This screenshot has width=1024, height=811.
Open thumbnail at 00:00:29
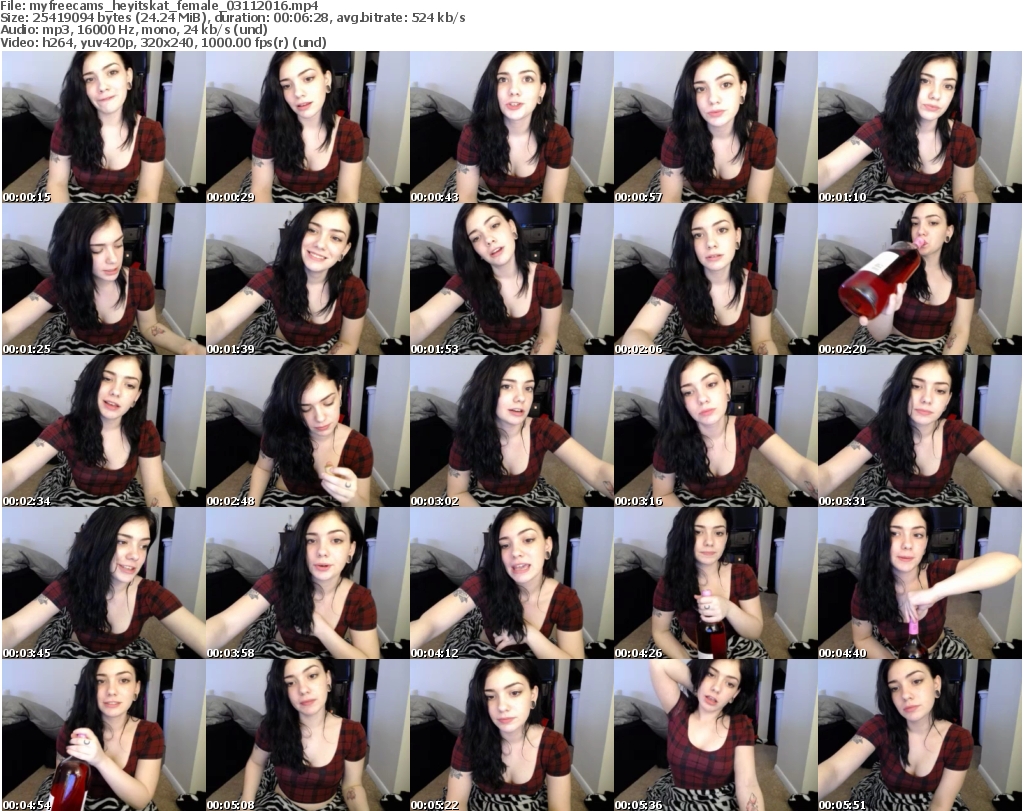308,127
